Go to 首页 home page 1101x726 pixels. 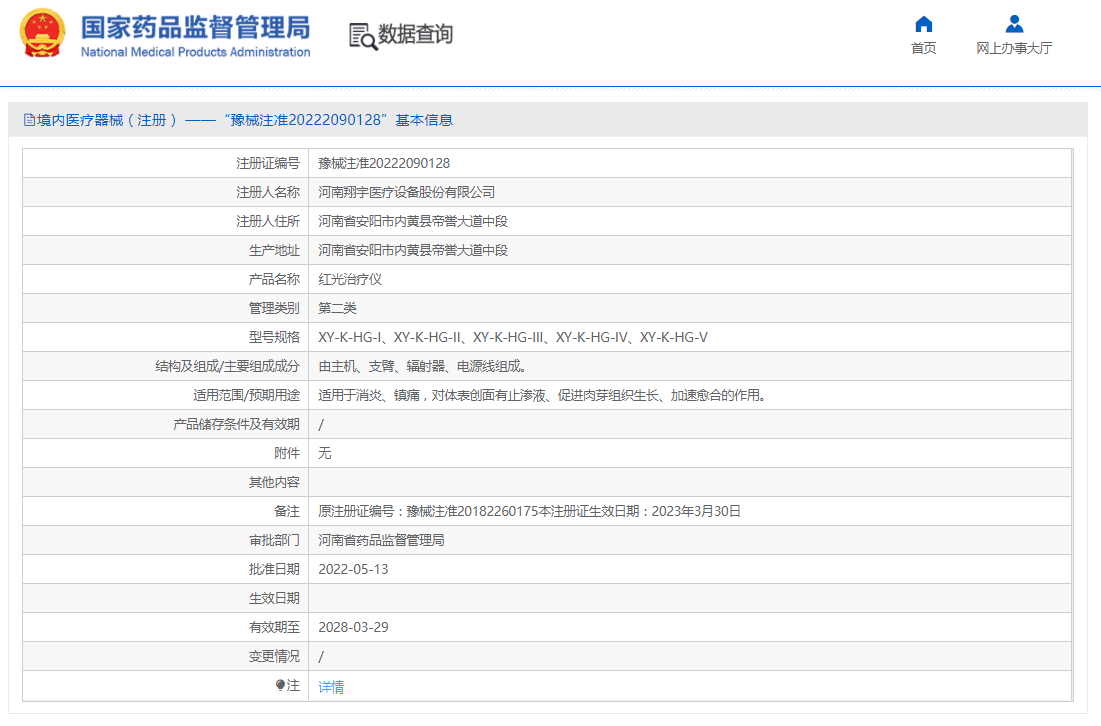pyautogui.click(x=923, y=48)
